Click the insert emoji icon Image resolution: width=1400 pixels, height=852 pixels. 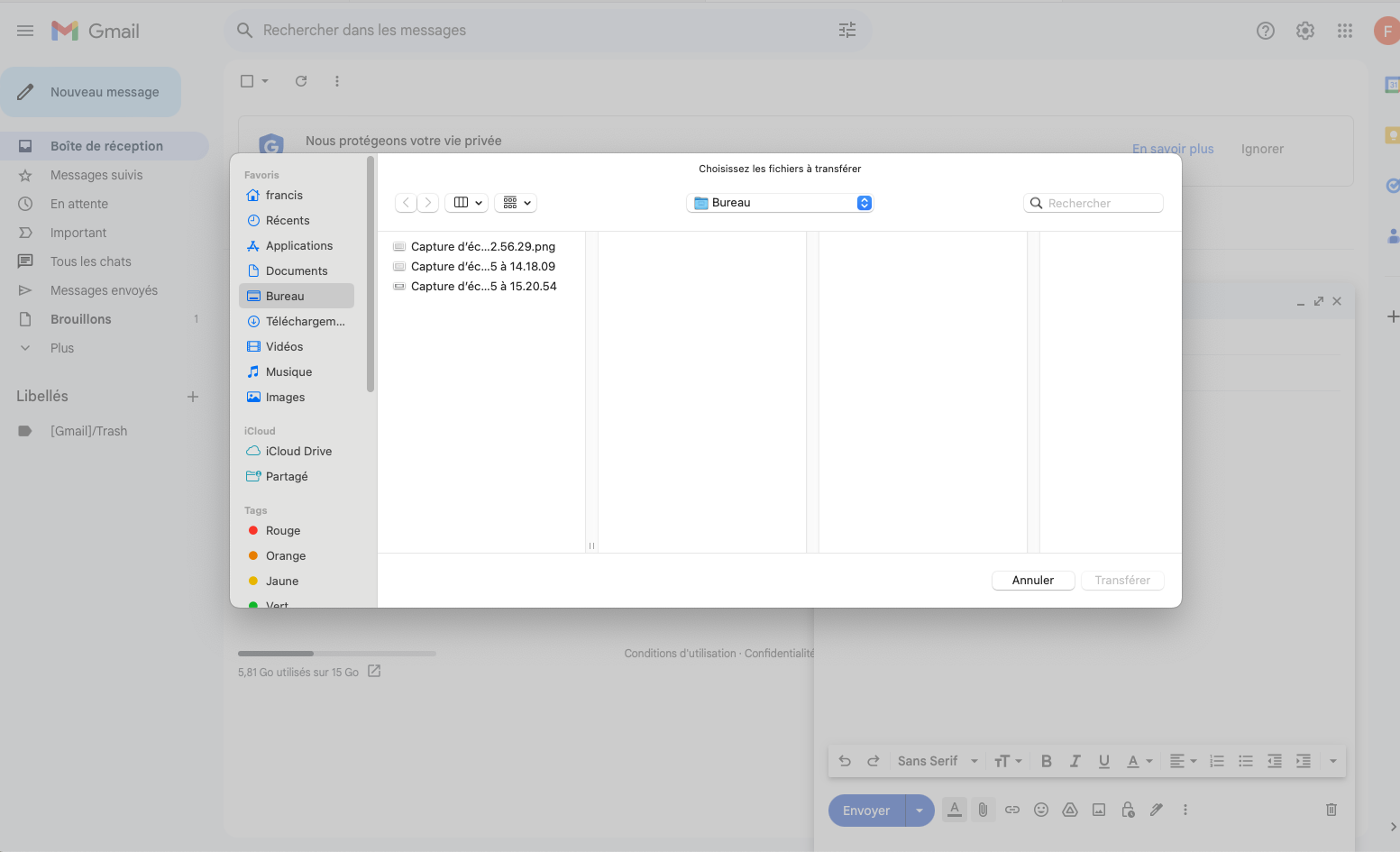pyautogui.click(x=1041, y=810)
